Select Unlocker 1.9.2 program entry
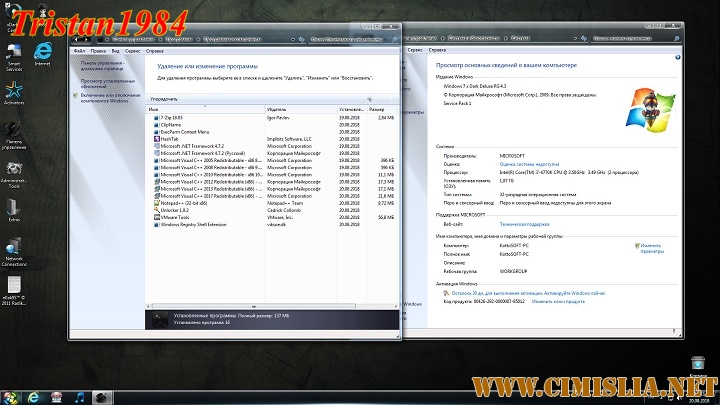The image size is (720, 405). click(175, 209)
